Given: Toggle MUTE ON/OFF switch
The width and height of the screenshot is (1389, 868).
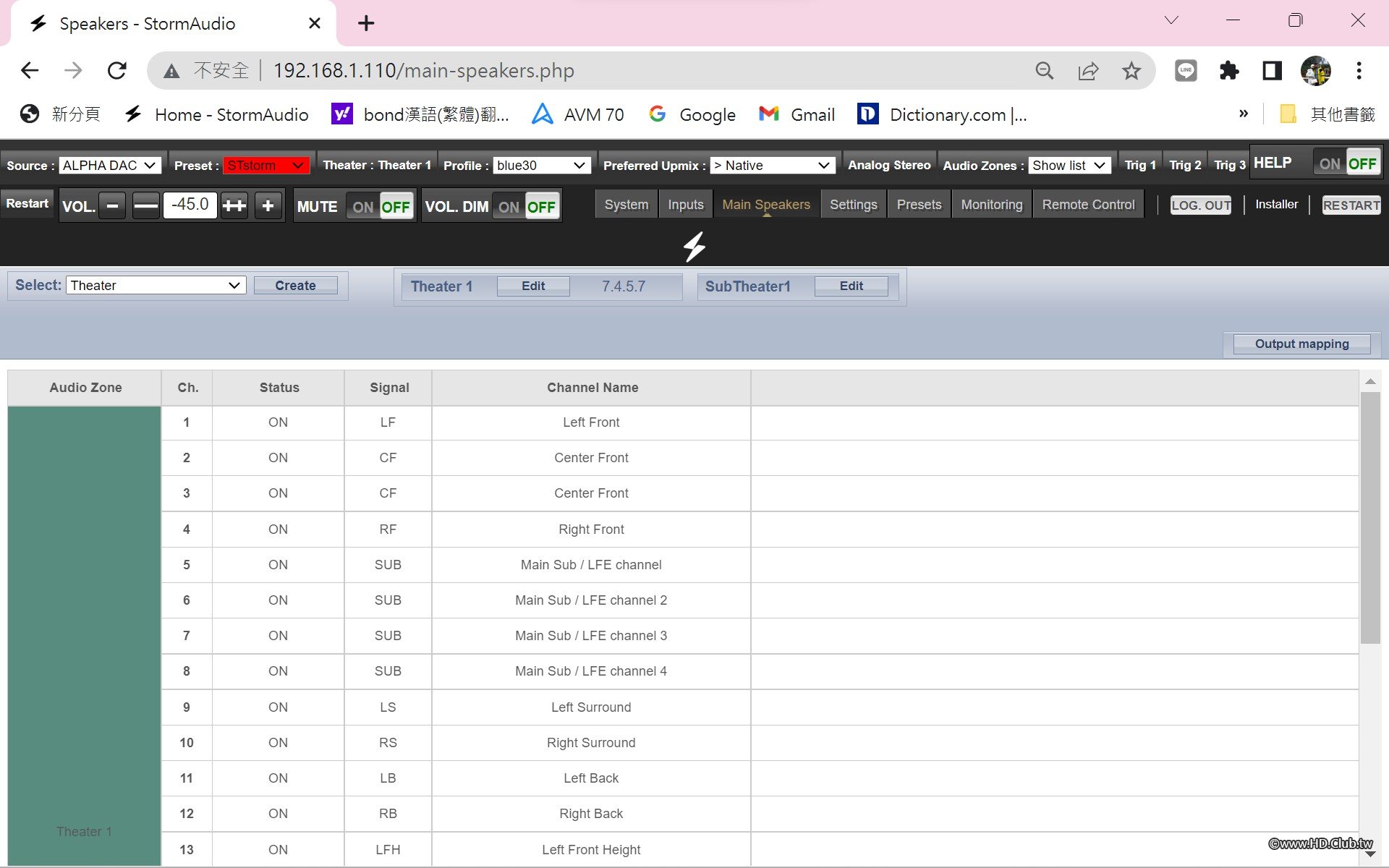Looking at the screenshot, I should (x=380, y=207).
